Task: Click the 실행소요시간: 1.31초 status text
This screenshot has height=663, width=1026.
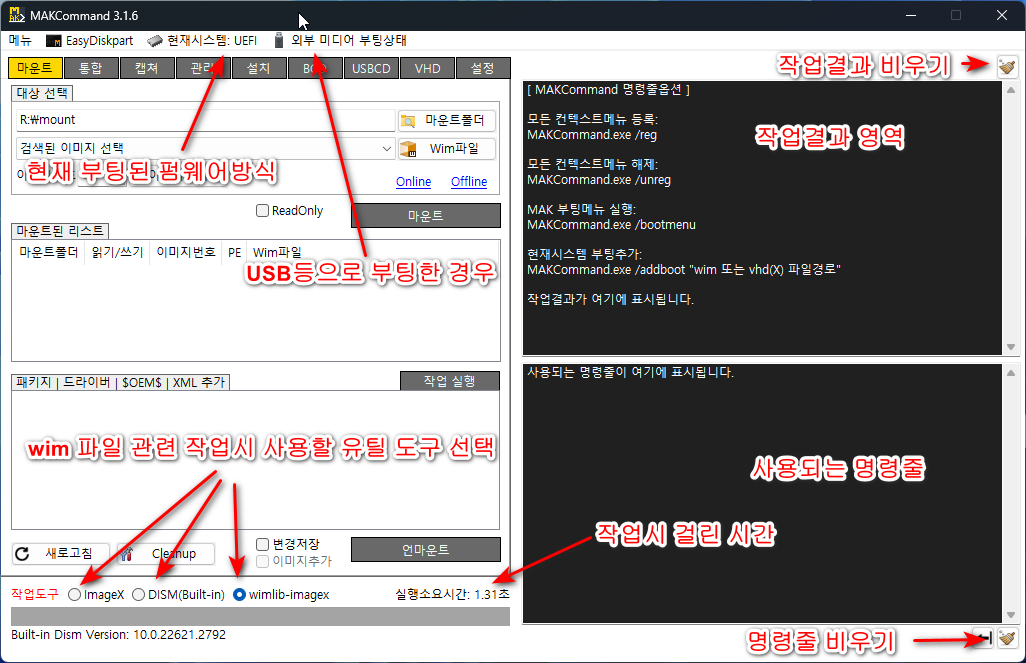Action: click(452, 594)
